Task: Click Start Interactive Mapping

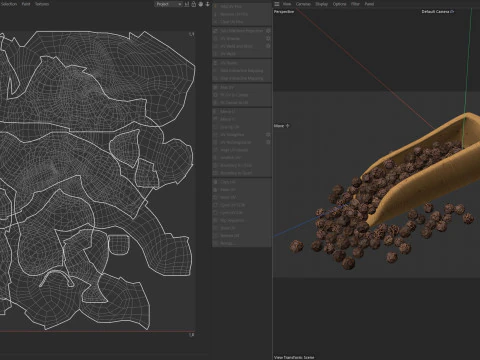Action: pyautogui.click(x=242, y=71)
